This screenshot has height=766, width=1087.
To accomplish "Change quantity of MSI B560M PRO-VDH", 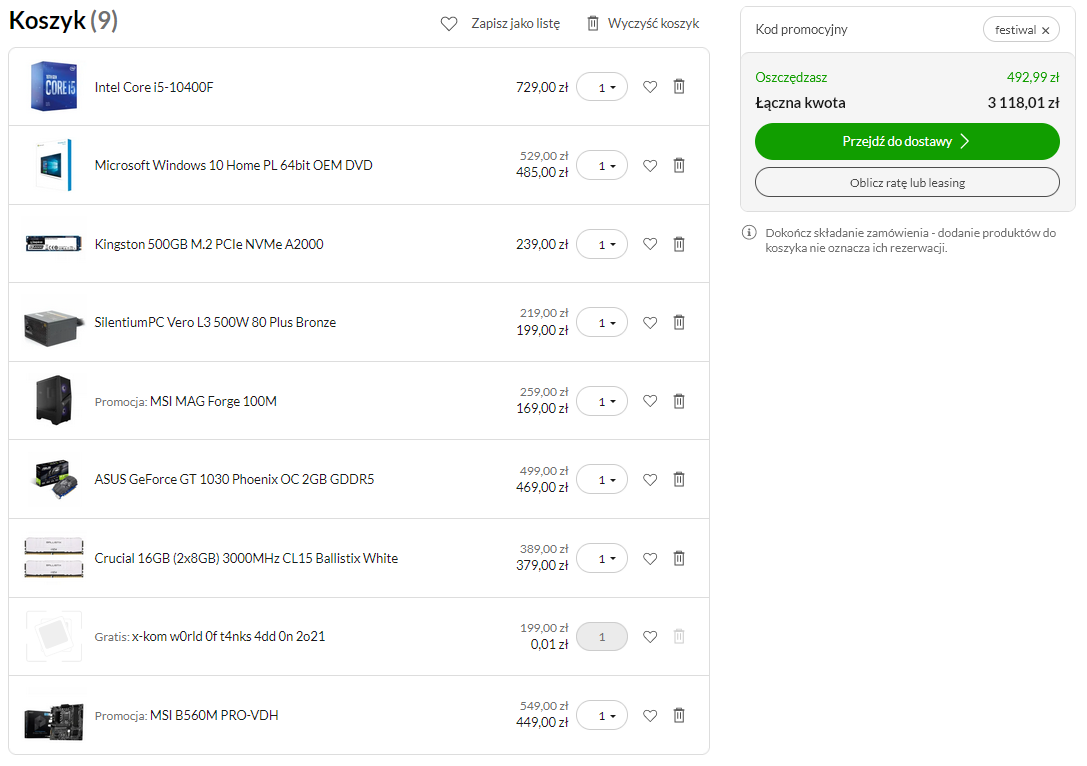I will tap(602, 716).
